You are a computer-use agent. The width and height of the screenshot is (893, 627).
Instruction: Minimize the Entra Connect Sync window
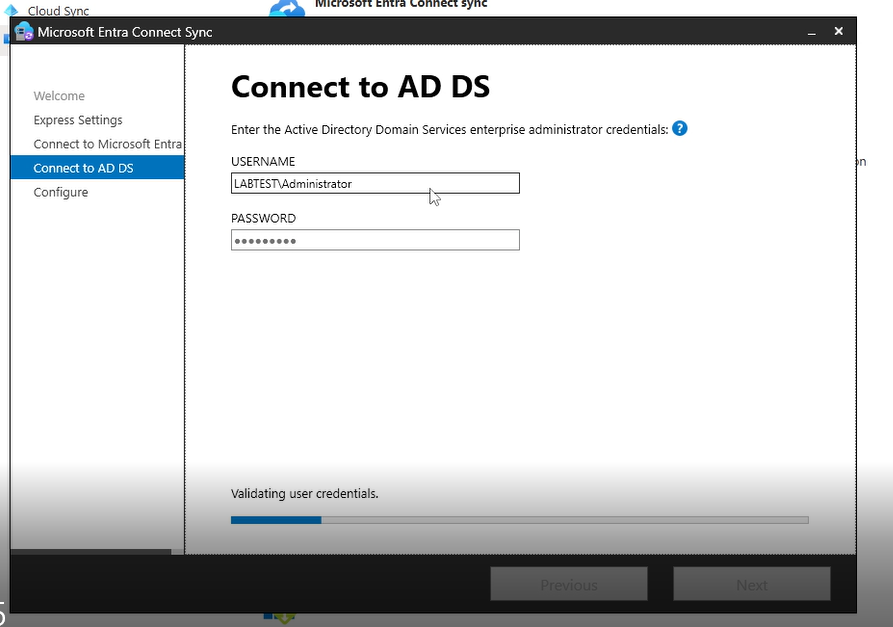[x=812, y=32]
